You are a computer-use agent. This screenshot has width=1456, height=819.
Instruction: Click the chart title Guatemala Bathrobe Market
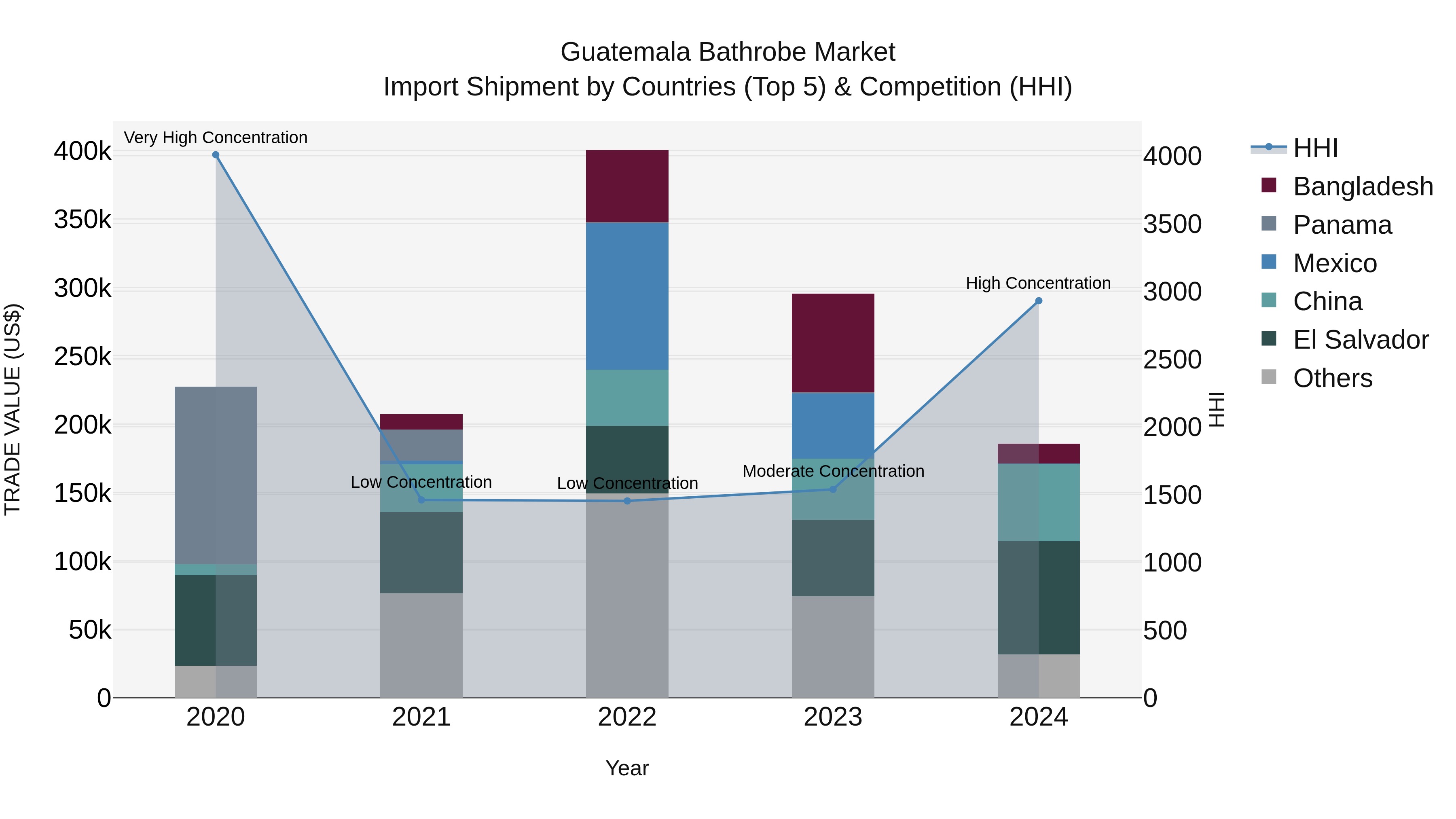[x=728, y=52]
